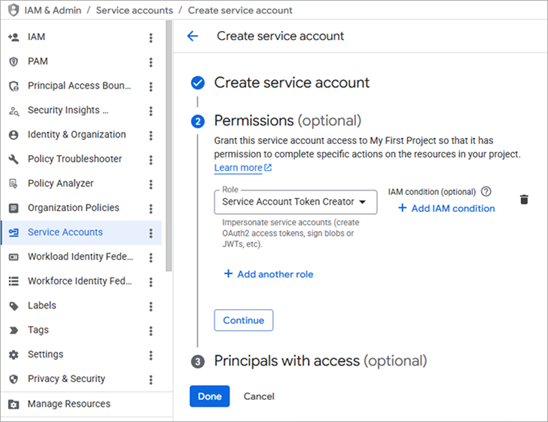Open more options for Service Accounts
Screen dimensions: 548x422
click(x=151, y=233)
